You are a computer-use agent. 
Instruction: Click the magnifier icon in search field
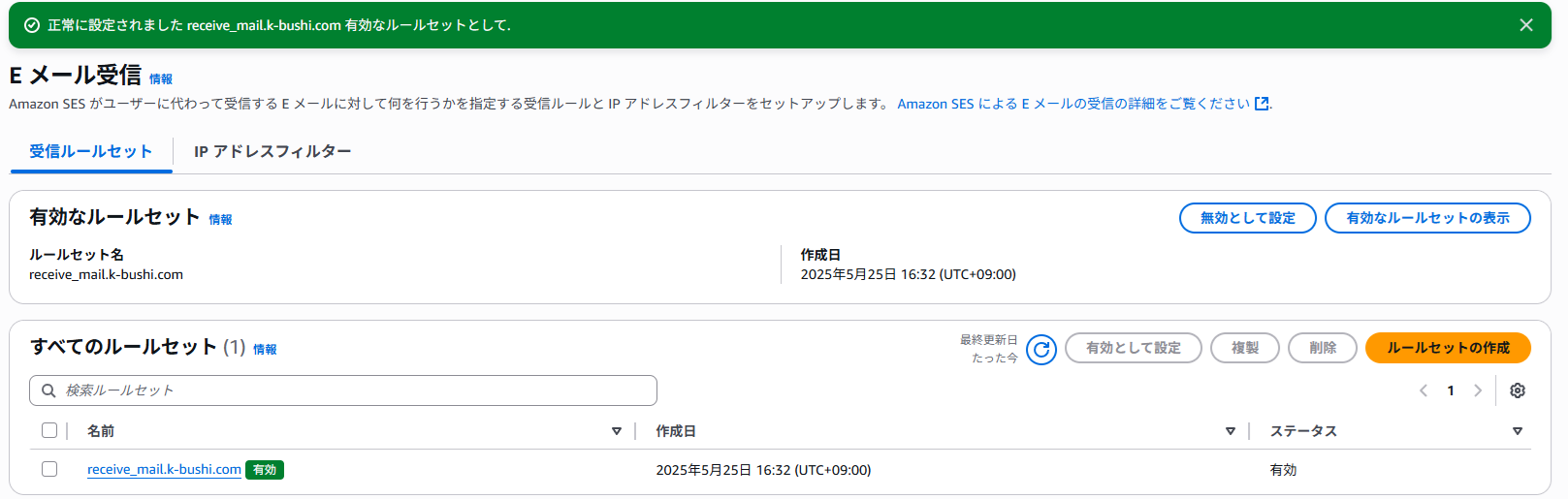[x=48, y=390]
